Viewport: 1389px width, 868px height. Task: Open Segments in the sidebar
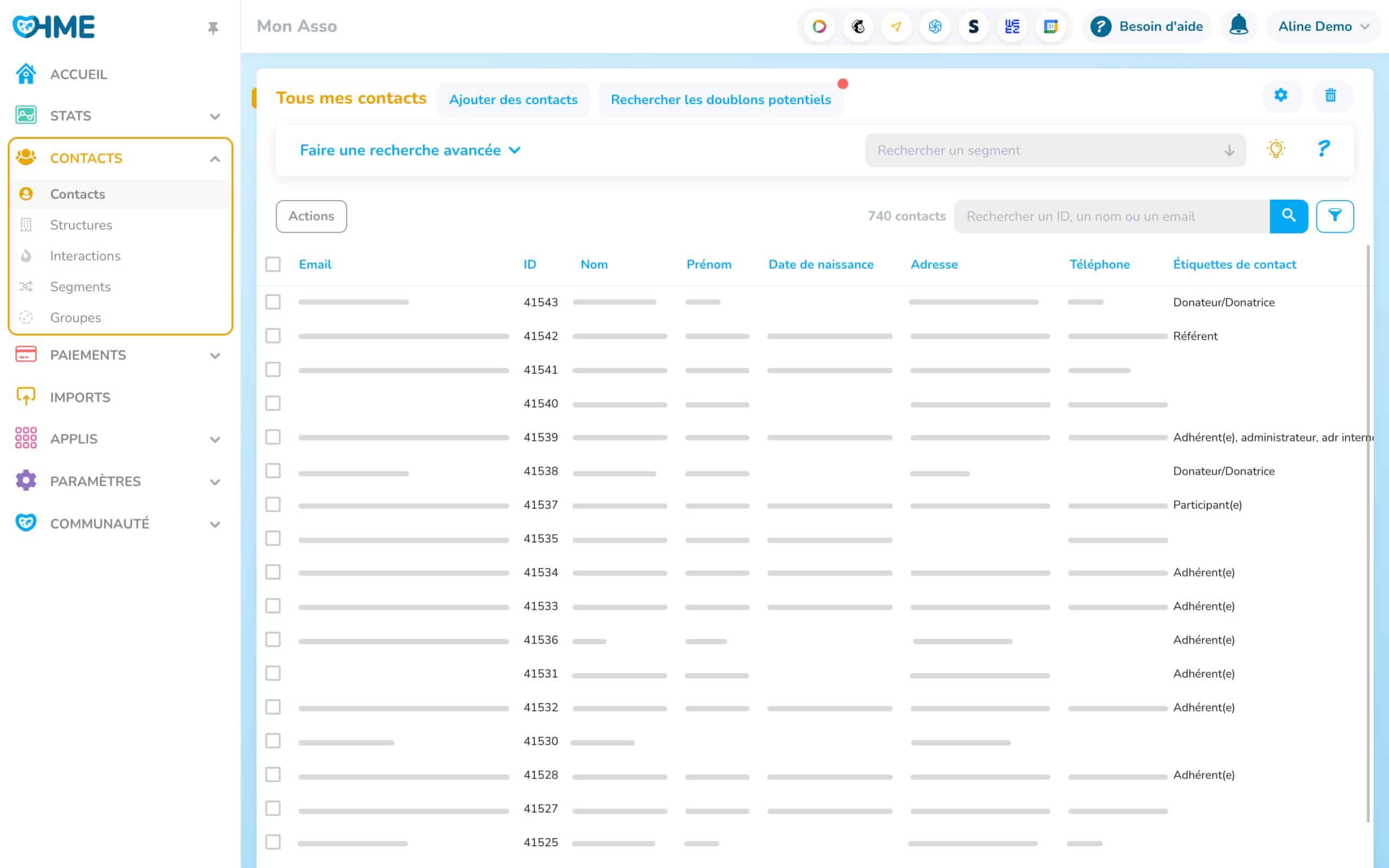pyautogui.click(x=80, y=286)
